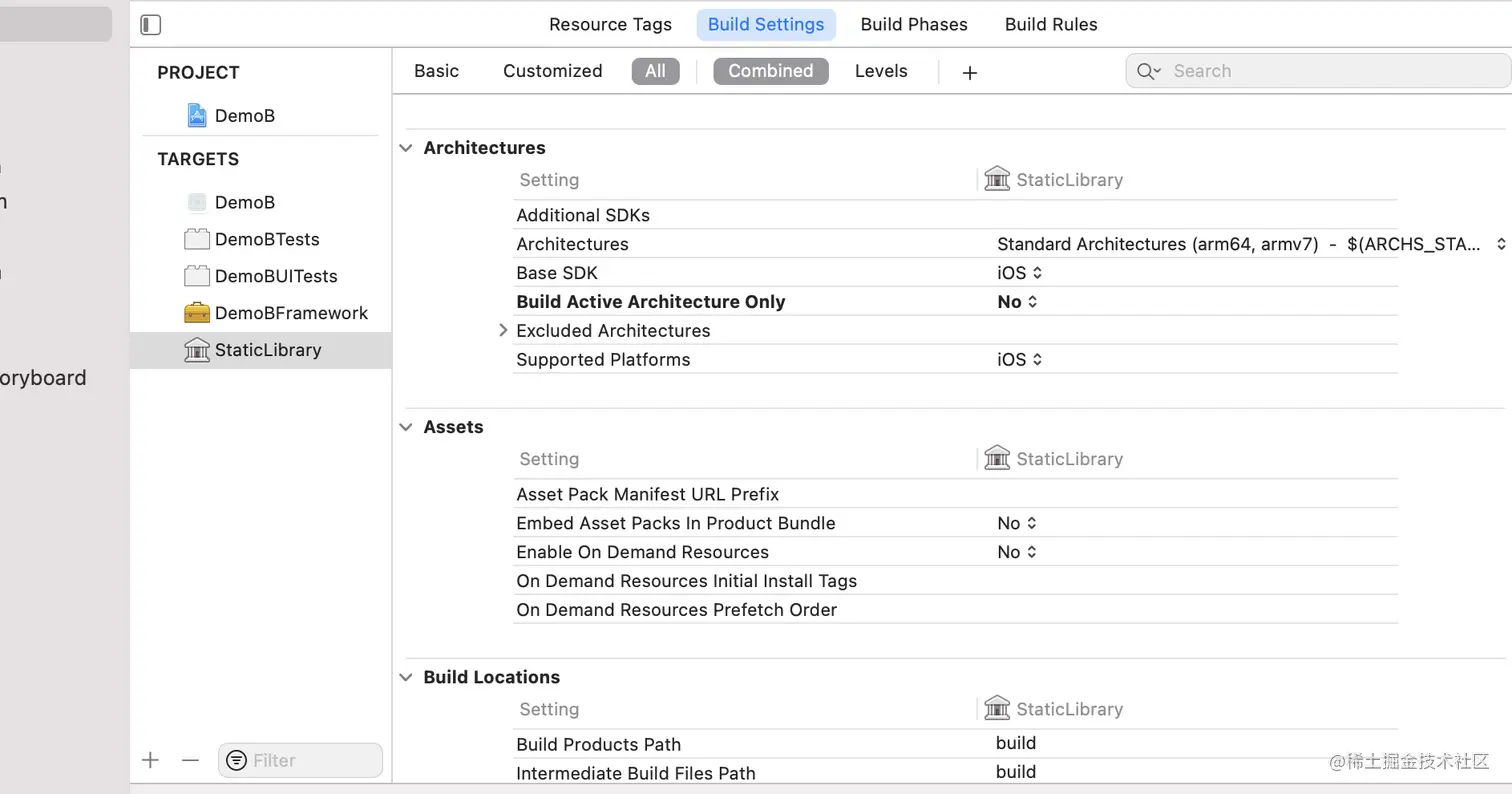
Task: Switch to Combined view toggle
Action: click(770, 71)
